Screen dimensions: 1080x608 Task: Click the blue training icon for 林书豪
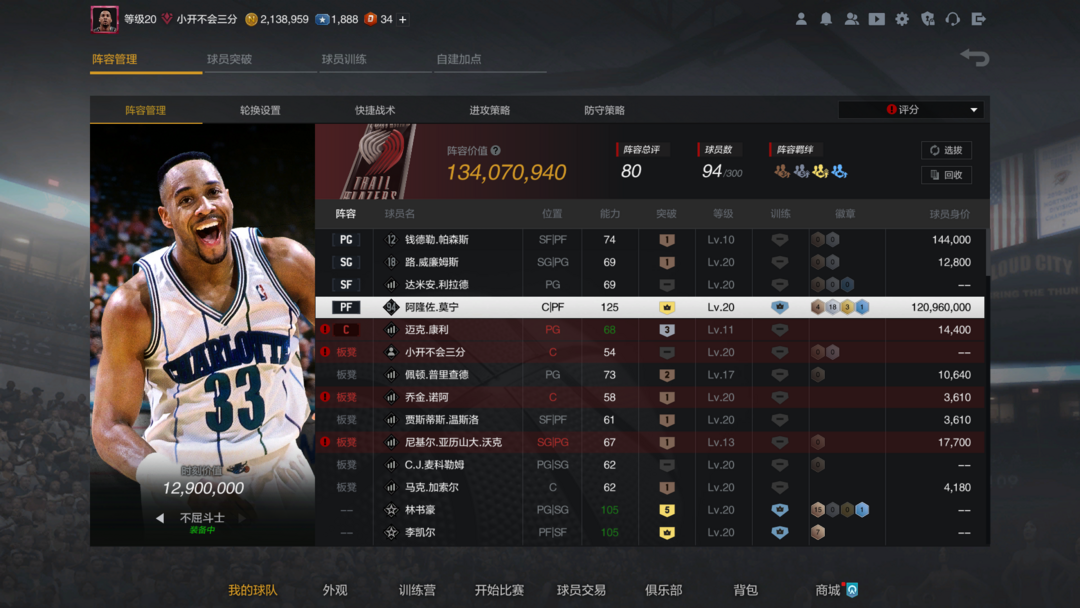click(x=780, y=510)
